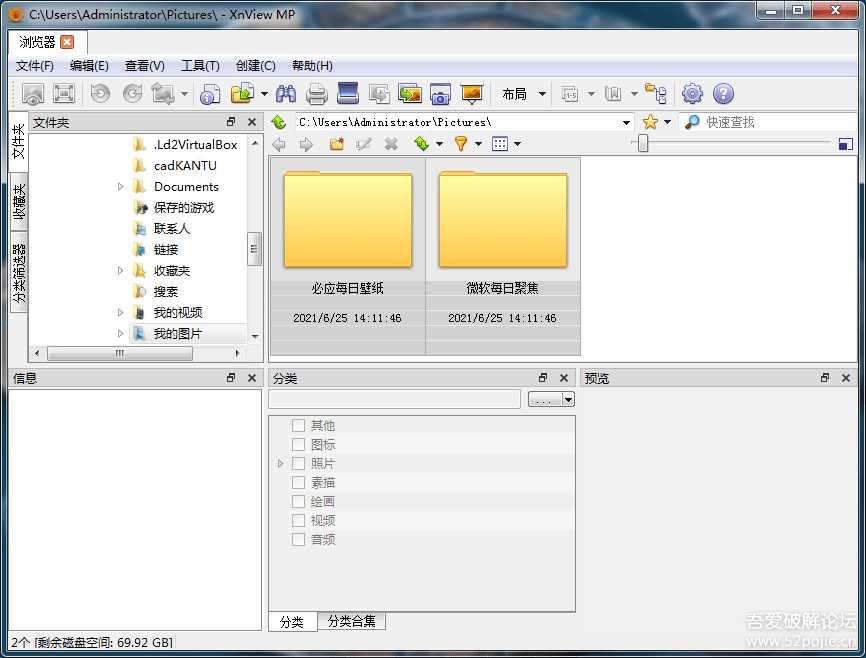This screenshot has width=866, height=658.
Task: Check the 视频 category checkbox
Action: click(299, 519)
